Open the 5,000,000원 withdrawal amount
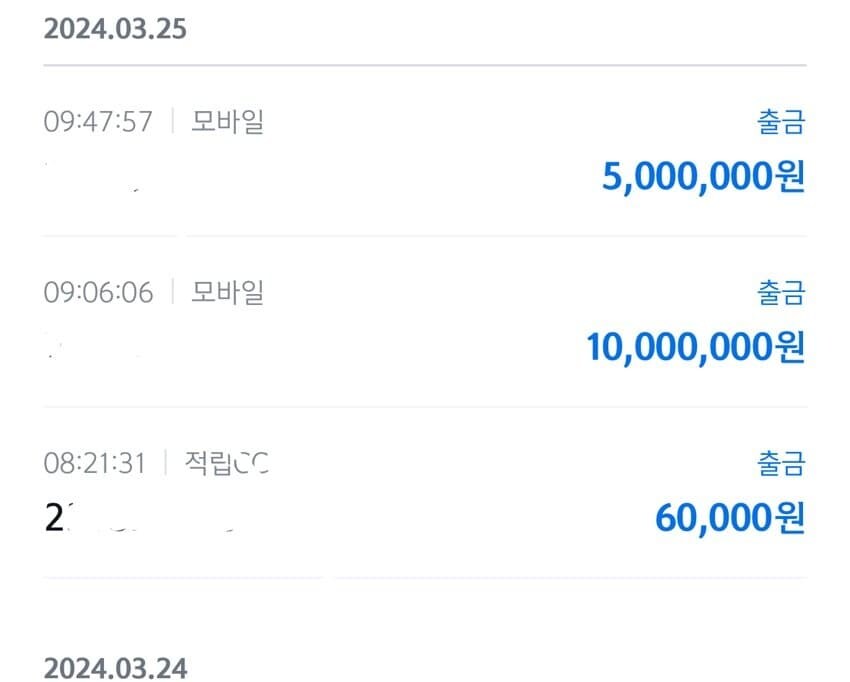 point(703,177)
